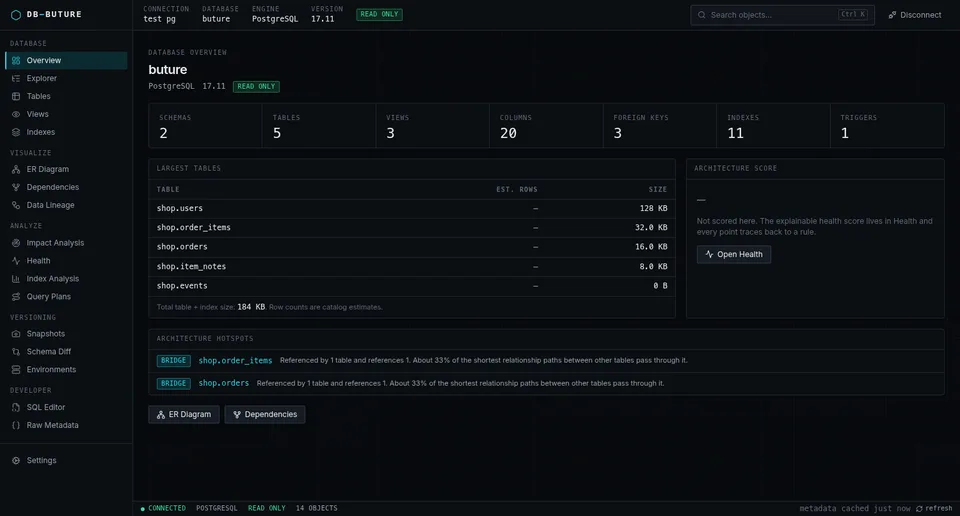The width and height of the screenshot is (960, 516).
Task: Click the search magnifier icon
Action: coord(702,15)
